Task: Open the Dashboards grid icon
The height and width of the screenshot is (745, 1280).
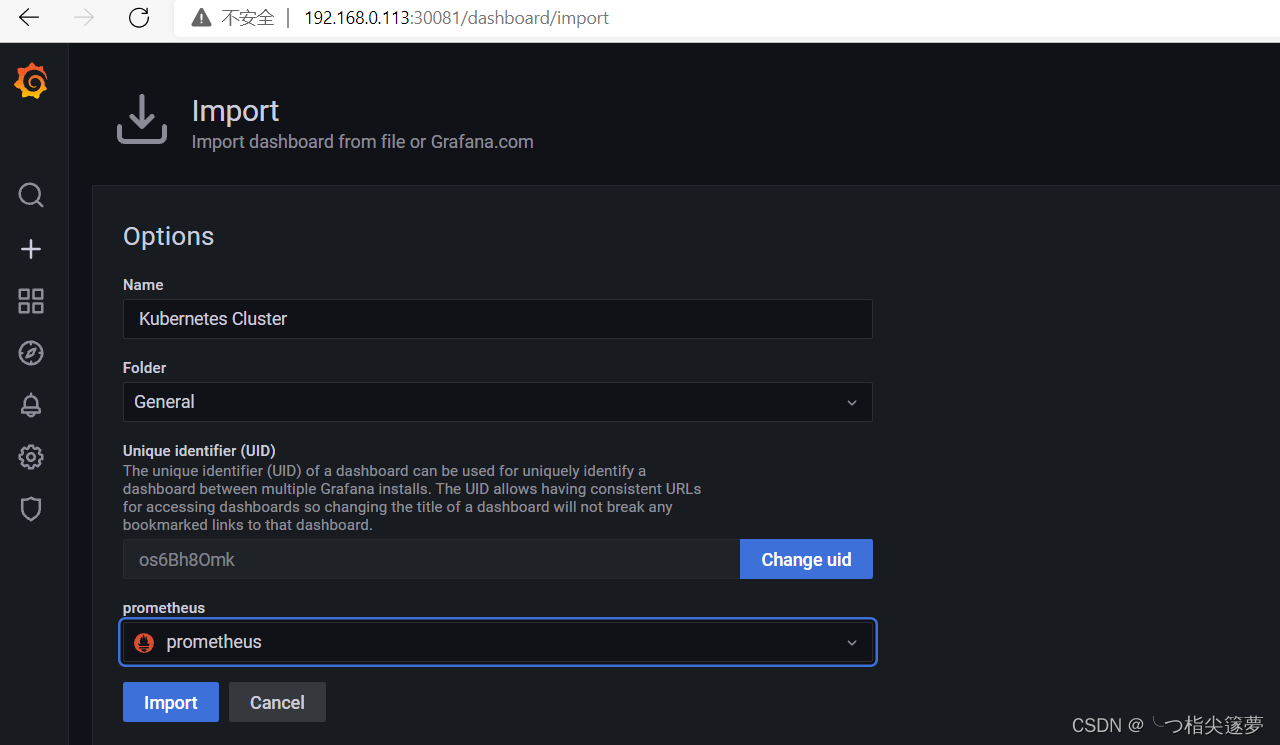Action: coord(31,301)
